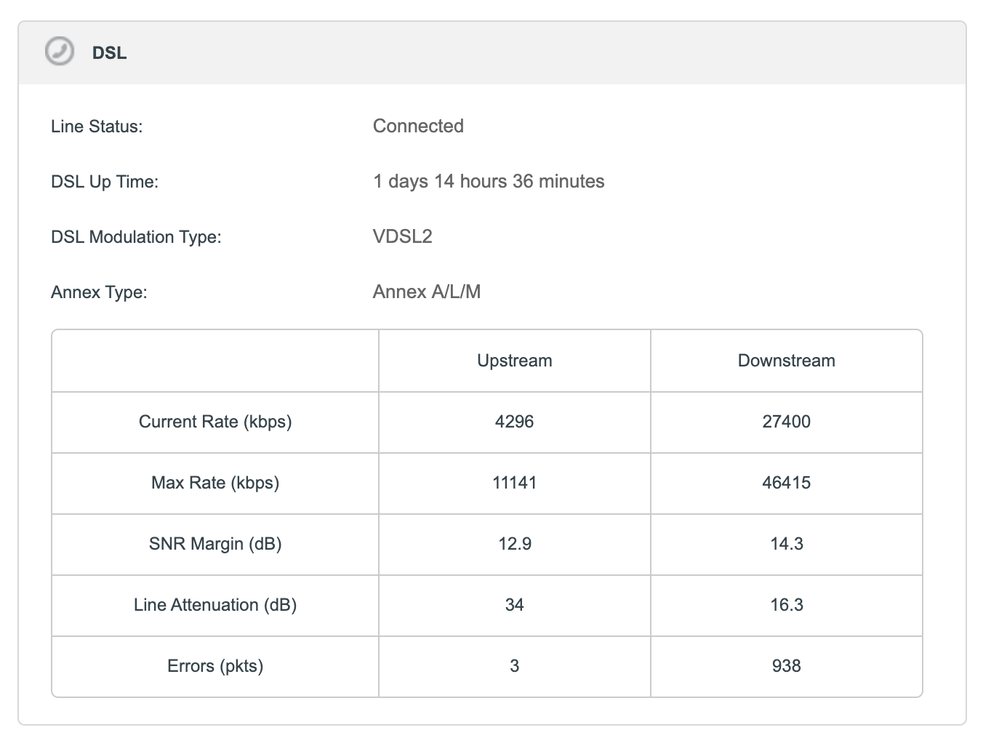Click the Line Attenuation (dB) row label
Image resolution: width=999 pixels, height=746 pixels.
pos(215,605)
